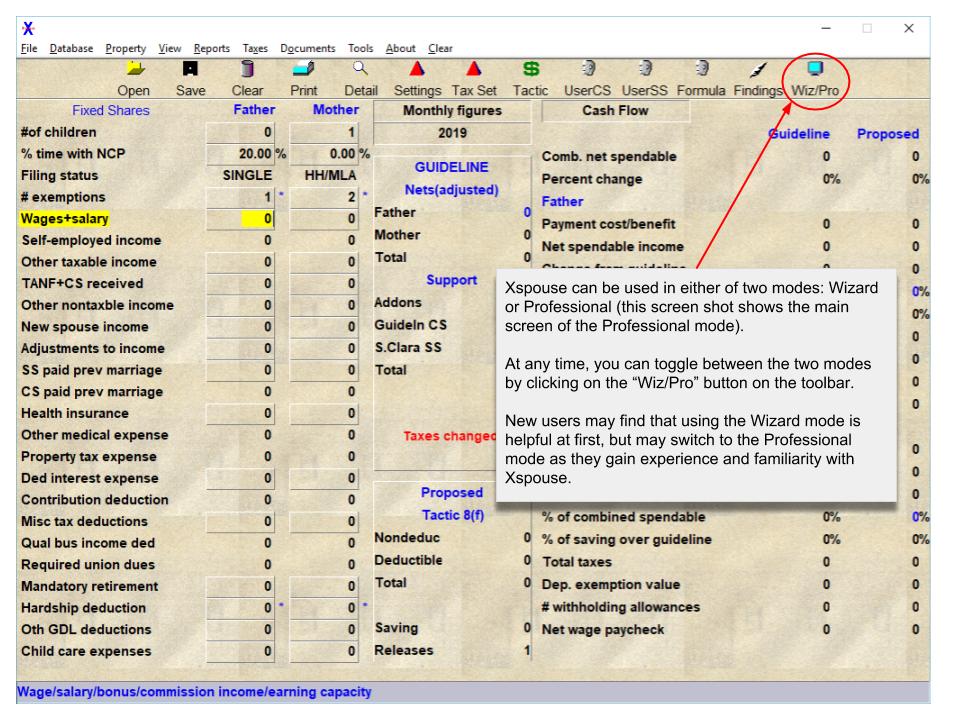Click the UserCS toolbar icon

(x=588, y=69)
